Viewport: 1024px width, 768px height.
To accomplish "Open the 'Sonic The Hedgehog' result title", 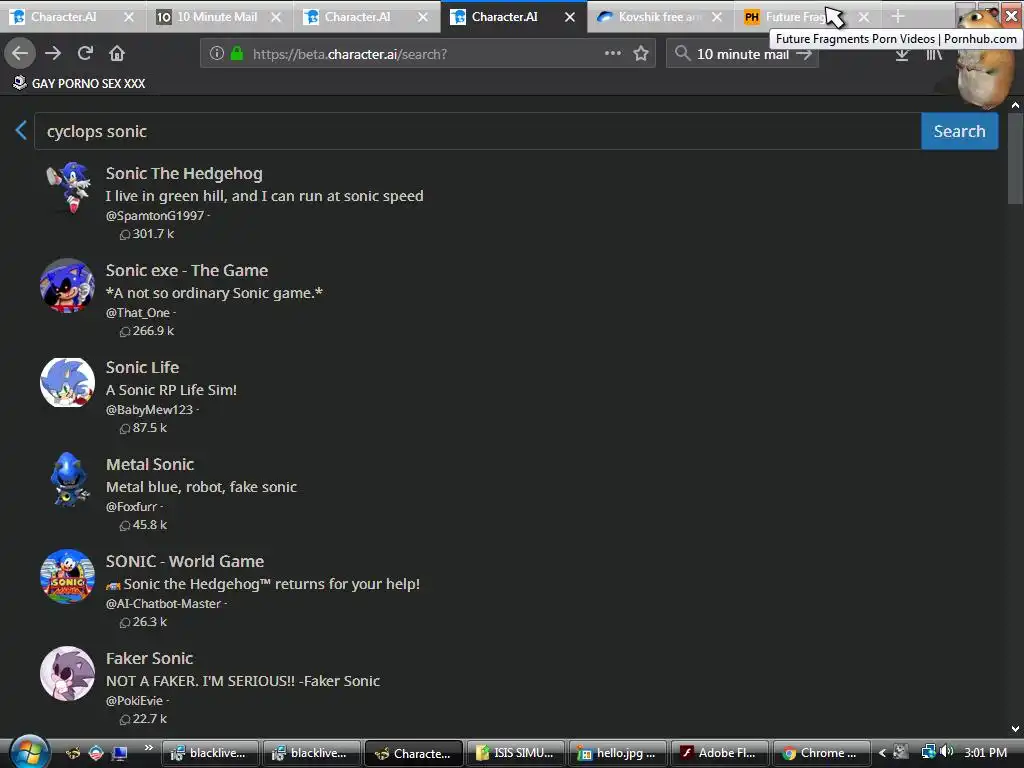I will click(184, 174).
